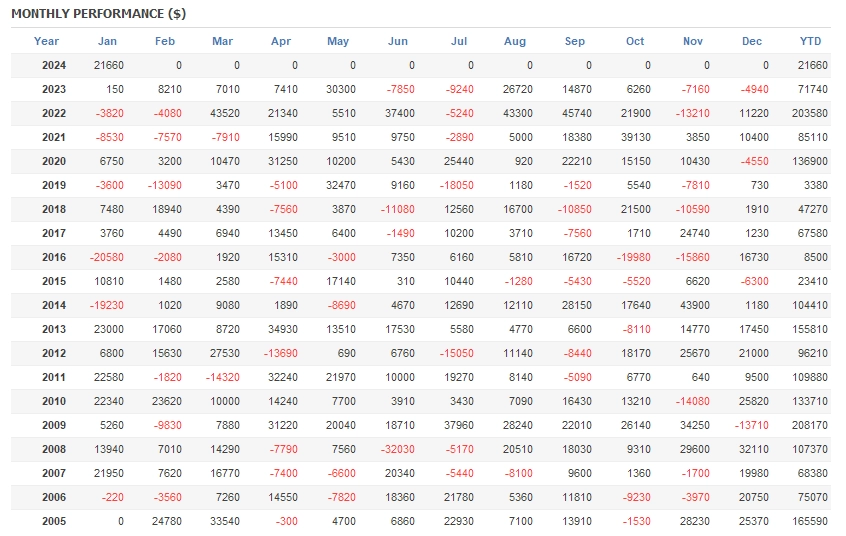
Task: Select the 2014 year row label
Action: tap(54, 306)
